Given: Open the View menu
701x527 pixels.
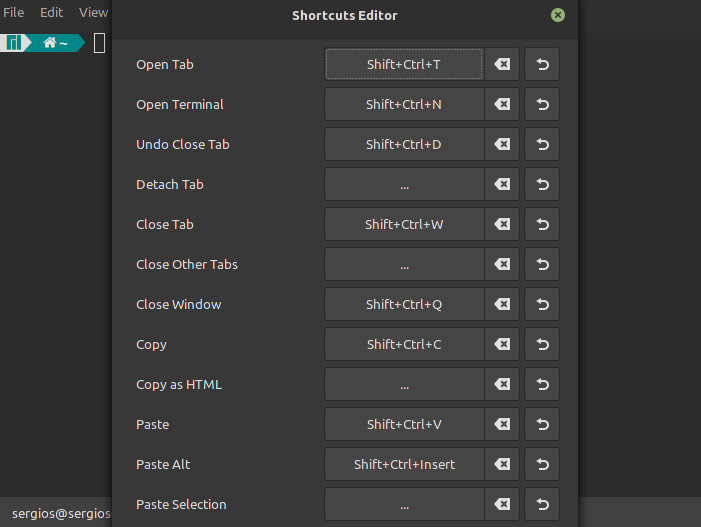Looking at the screenshot, I should pyautogui.click(x=93, y=13).
